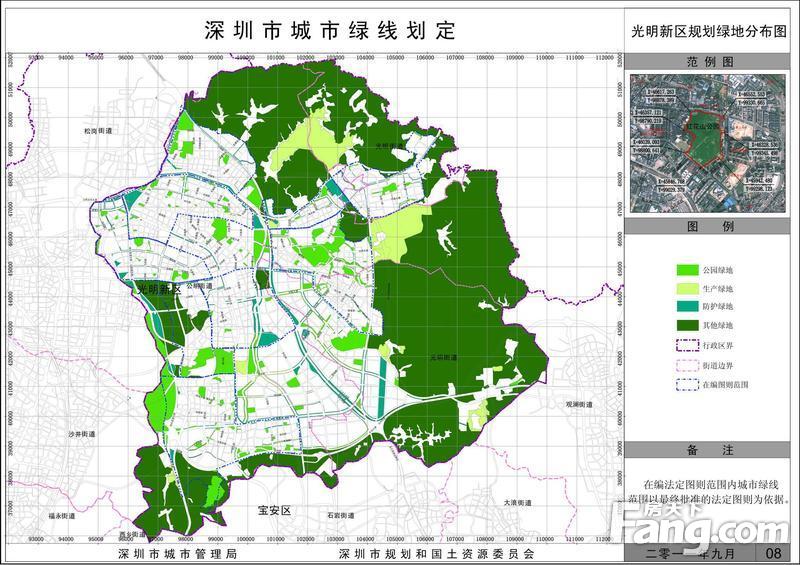
Task: Click the 行政区界 legend label text
Action: [718, 346]
